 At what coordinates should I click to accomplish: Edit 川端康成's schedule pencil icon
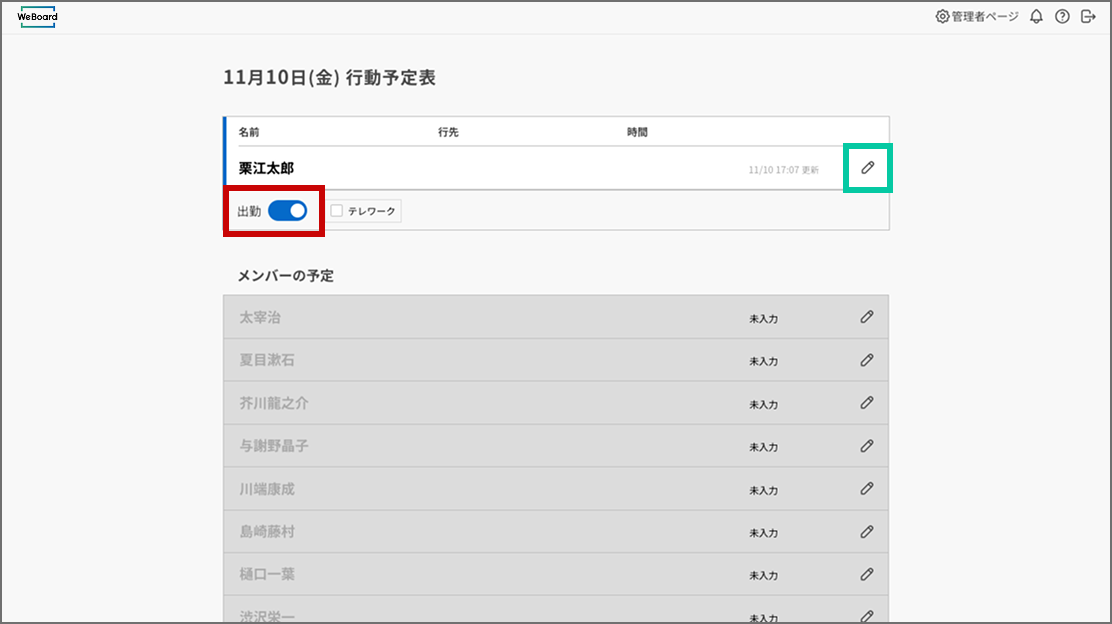tap(866, 489)
